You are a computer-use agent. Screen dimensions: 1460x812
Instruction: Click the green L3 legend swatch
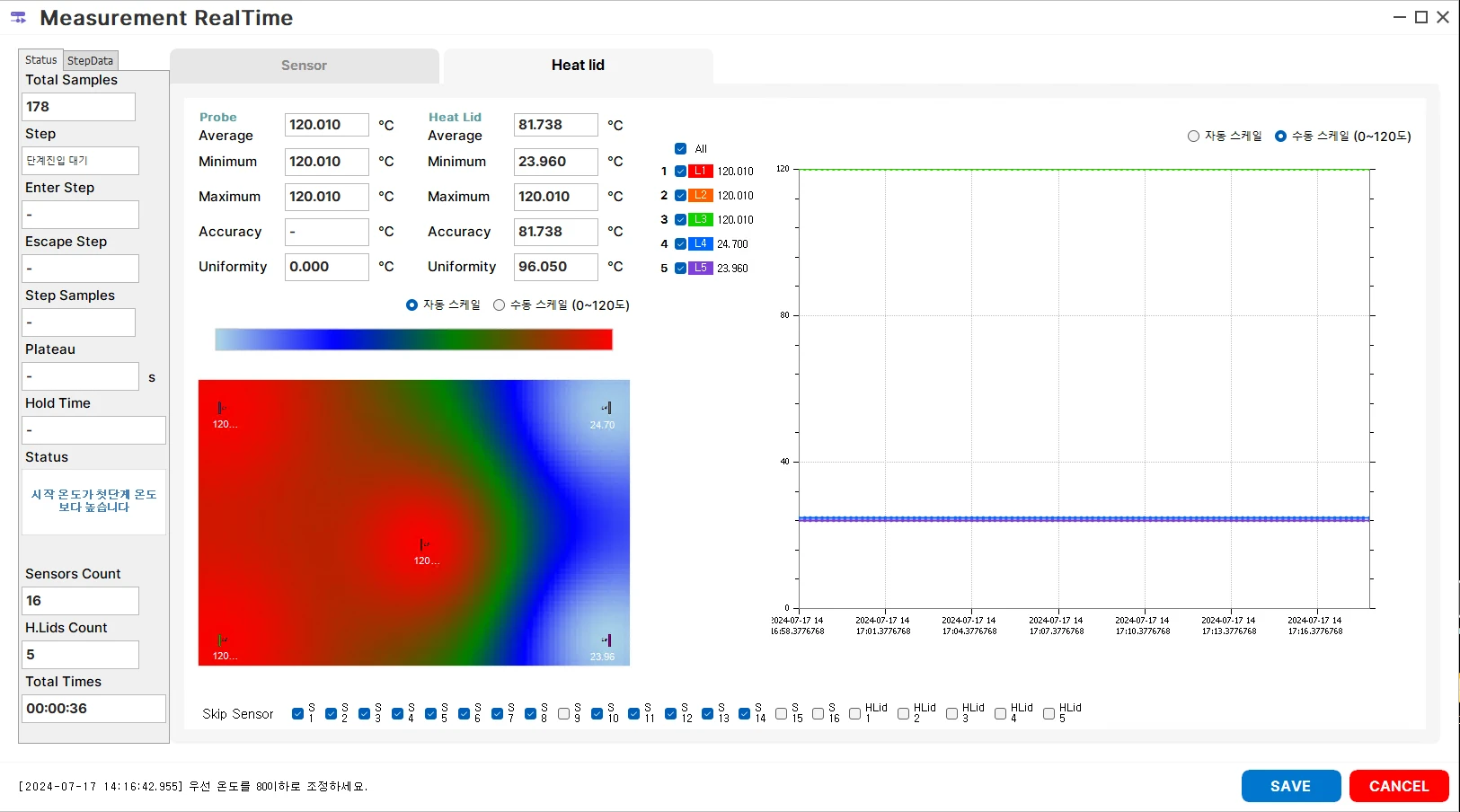(x=701, y=219)
